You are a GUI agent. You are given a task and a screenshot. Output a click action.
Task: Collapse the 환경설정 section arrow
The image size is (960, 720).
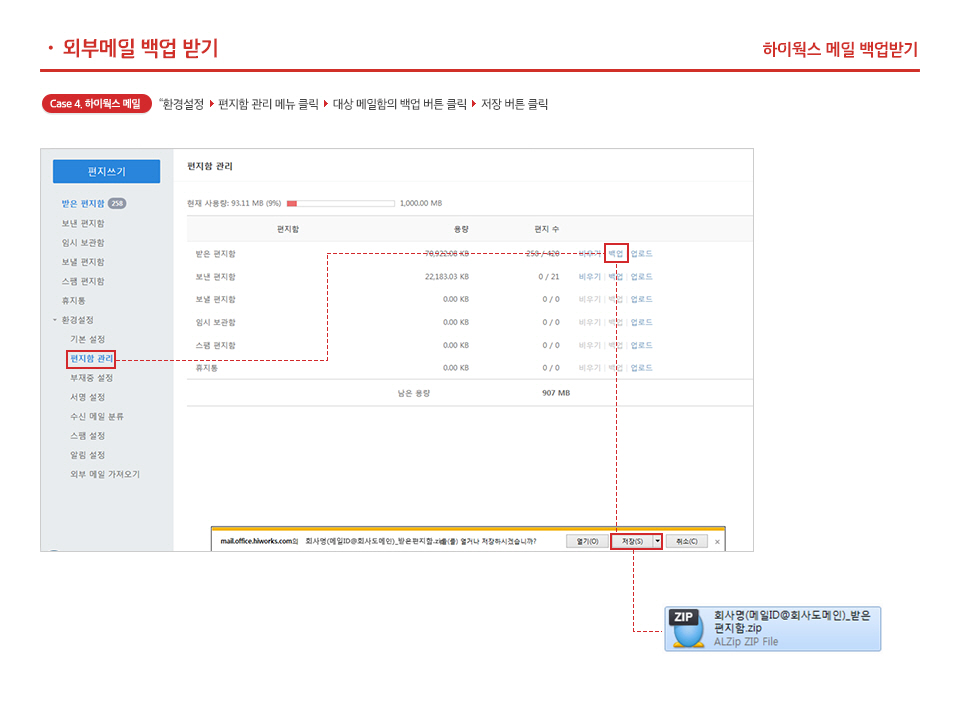coord(55,321)
